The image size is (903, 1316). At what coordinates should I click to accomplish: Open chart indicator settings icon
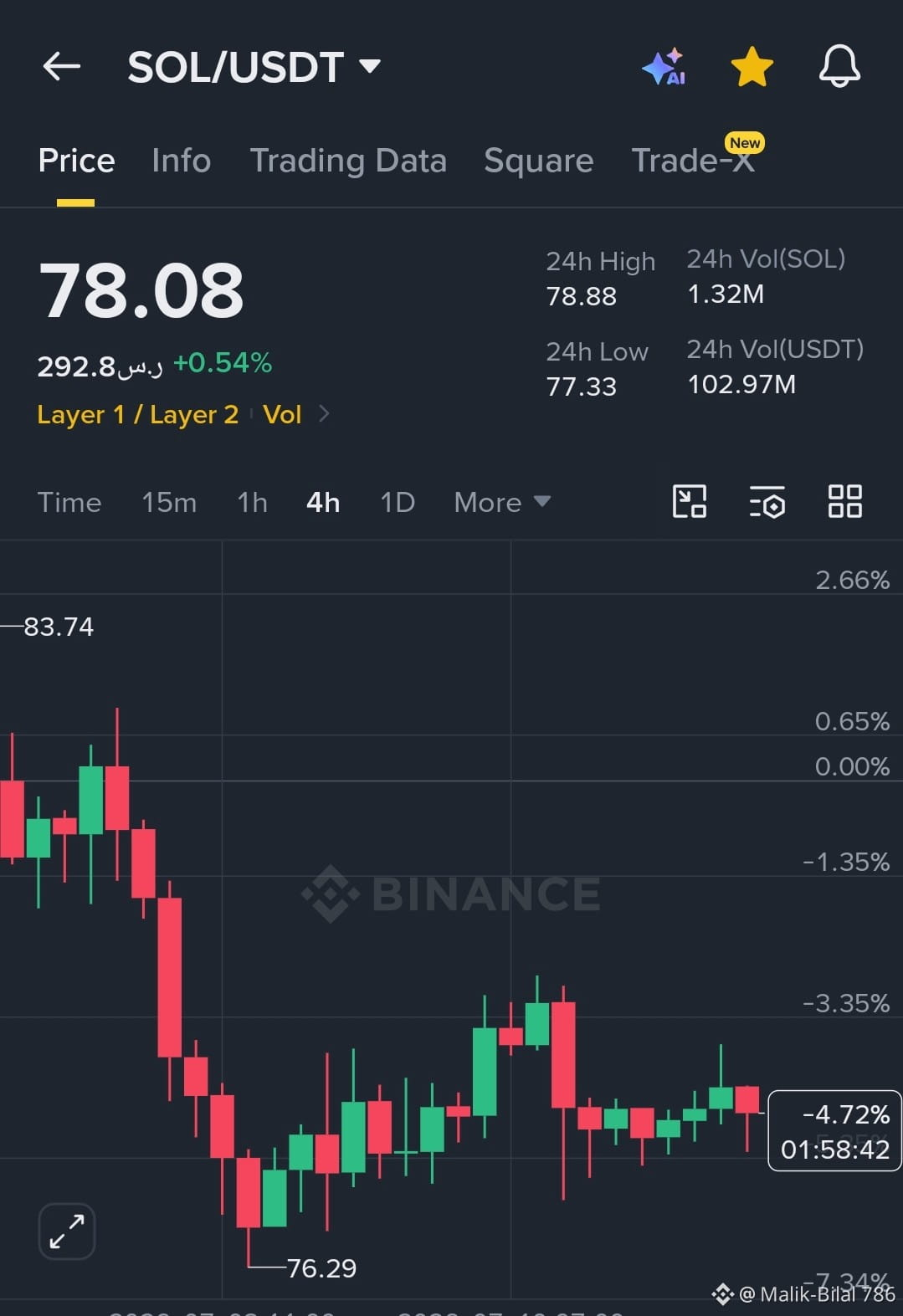[767, 501]
